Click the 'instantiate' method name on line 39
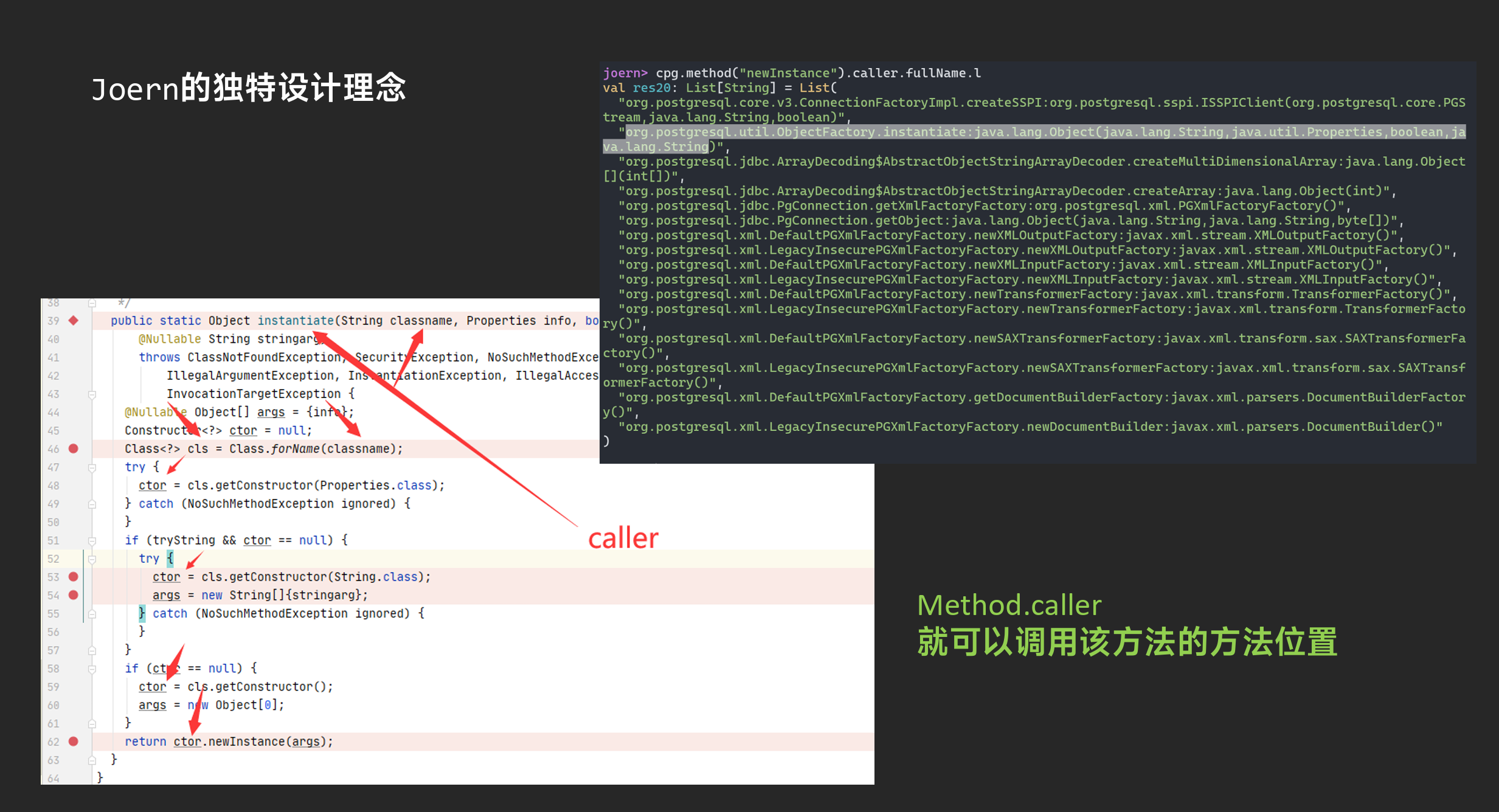The height and width of the screenshot is (812, 1499). 296,320
